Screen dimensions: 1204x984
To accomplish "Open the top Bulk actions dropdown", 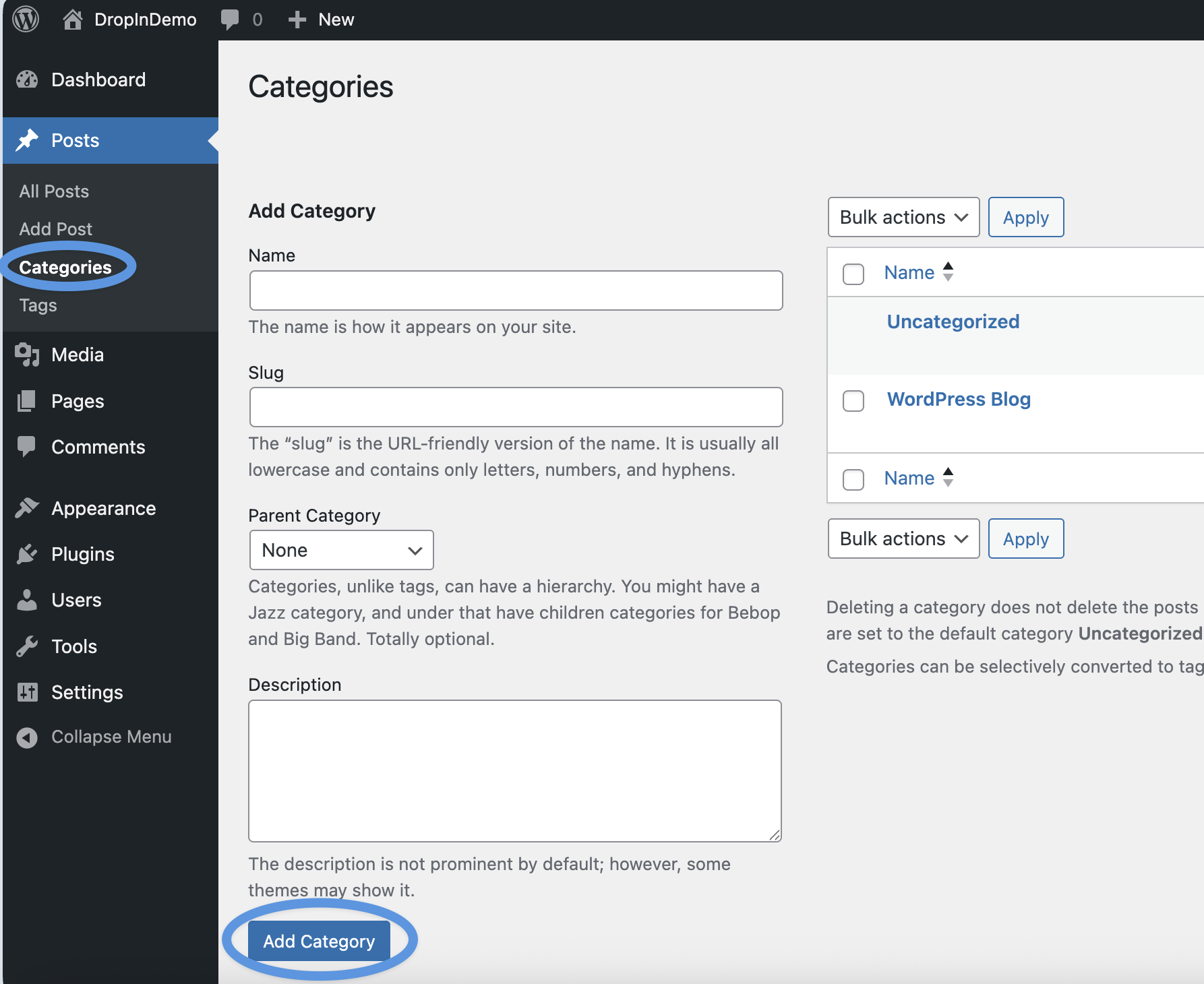I will click(x=903, y=217).
